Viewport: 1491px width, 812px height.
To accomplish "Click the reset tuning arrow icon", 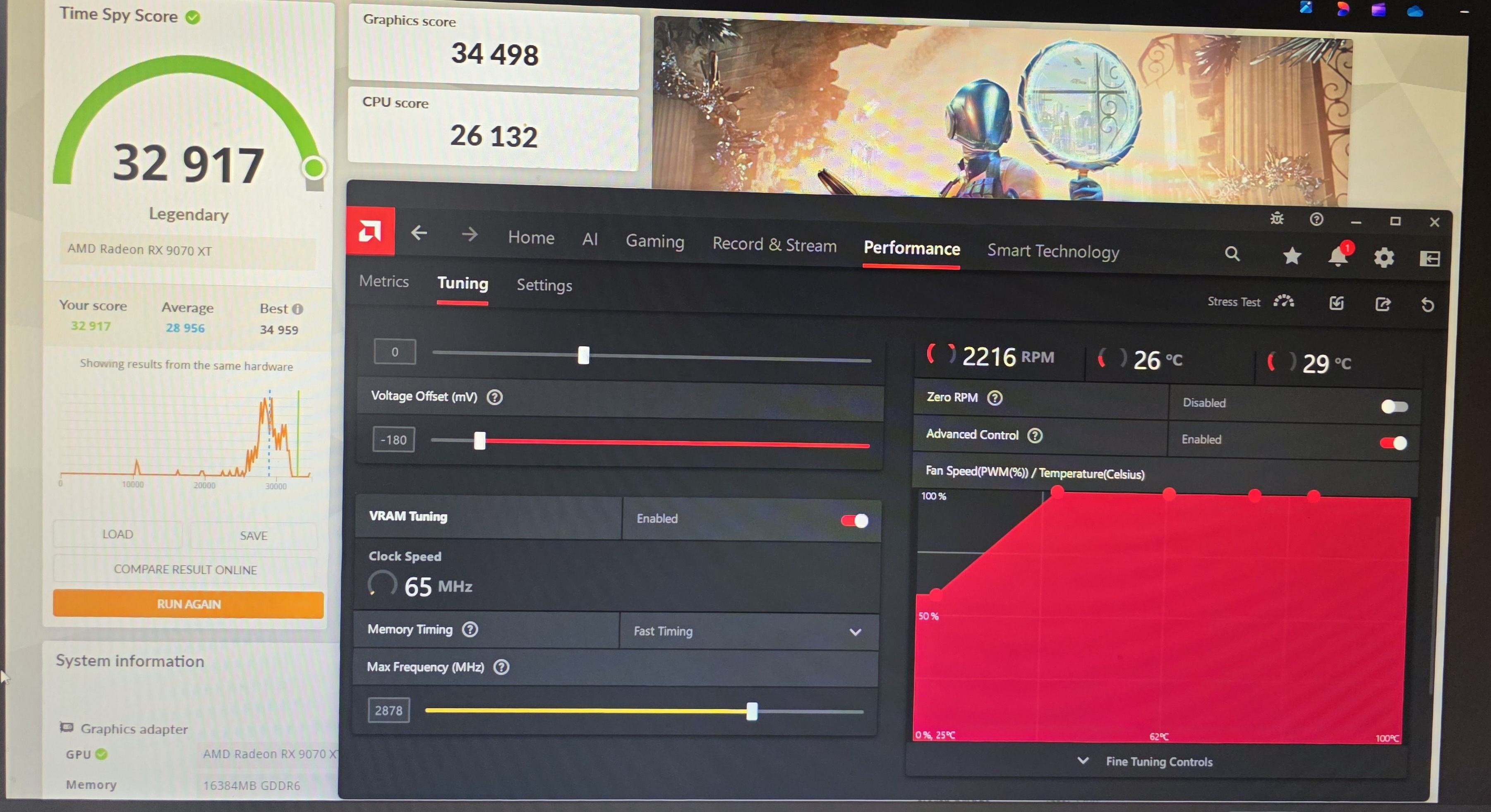I will tap(1427, 304).
